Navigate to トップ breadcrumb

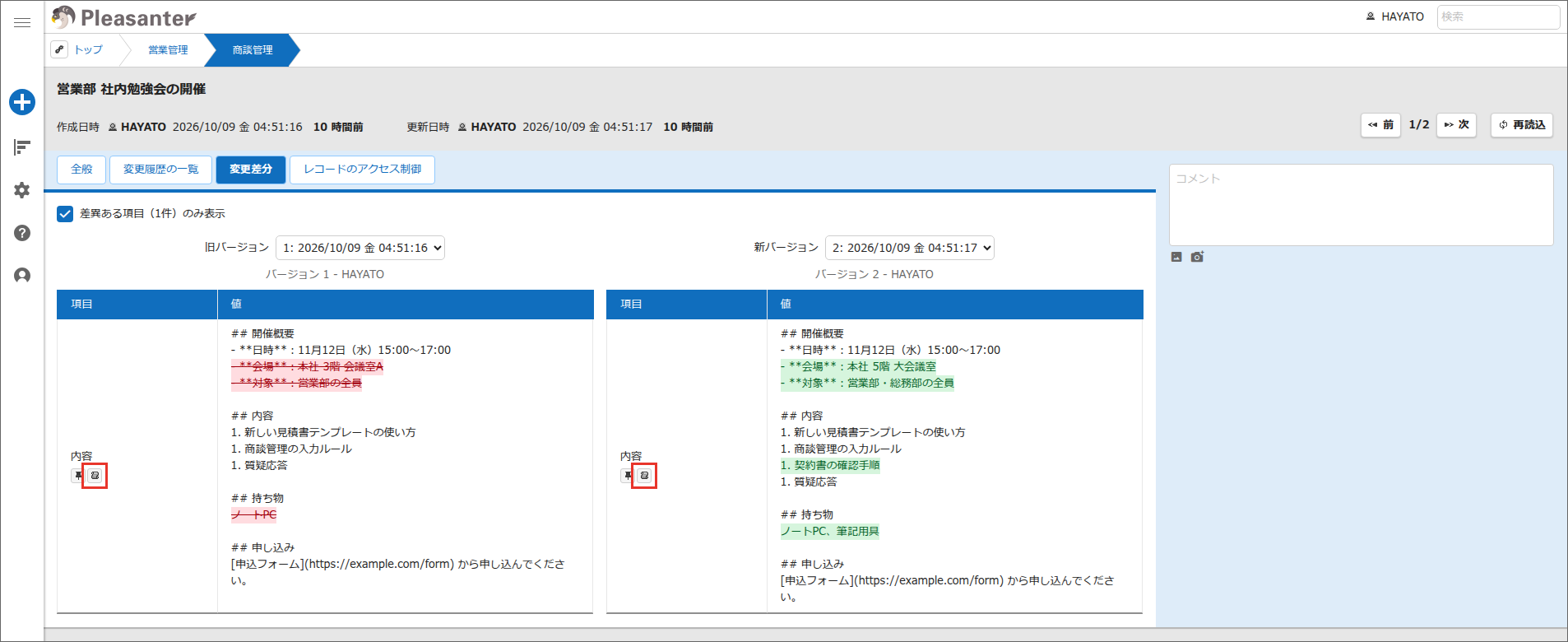pyautogui.click(x=89, y=50)
